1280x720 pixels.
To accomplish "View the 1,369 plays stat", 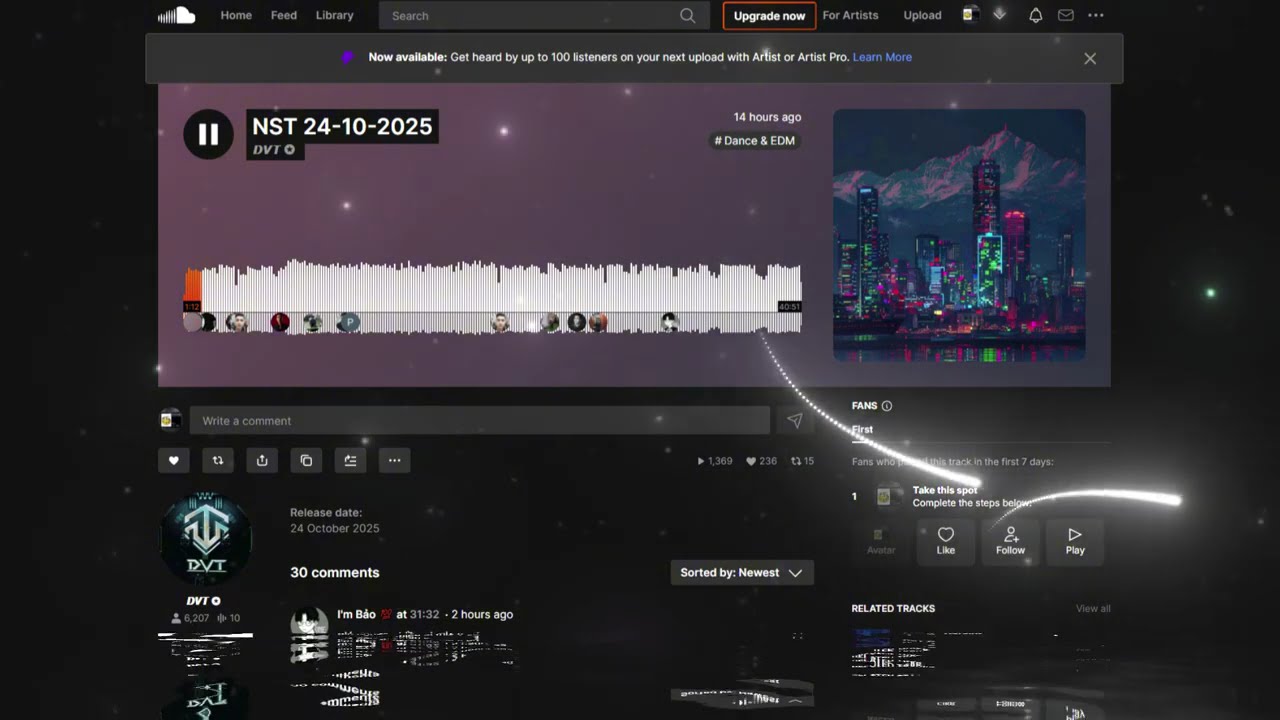I will pyautogui.click(x=715, y=461).
